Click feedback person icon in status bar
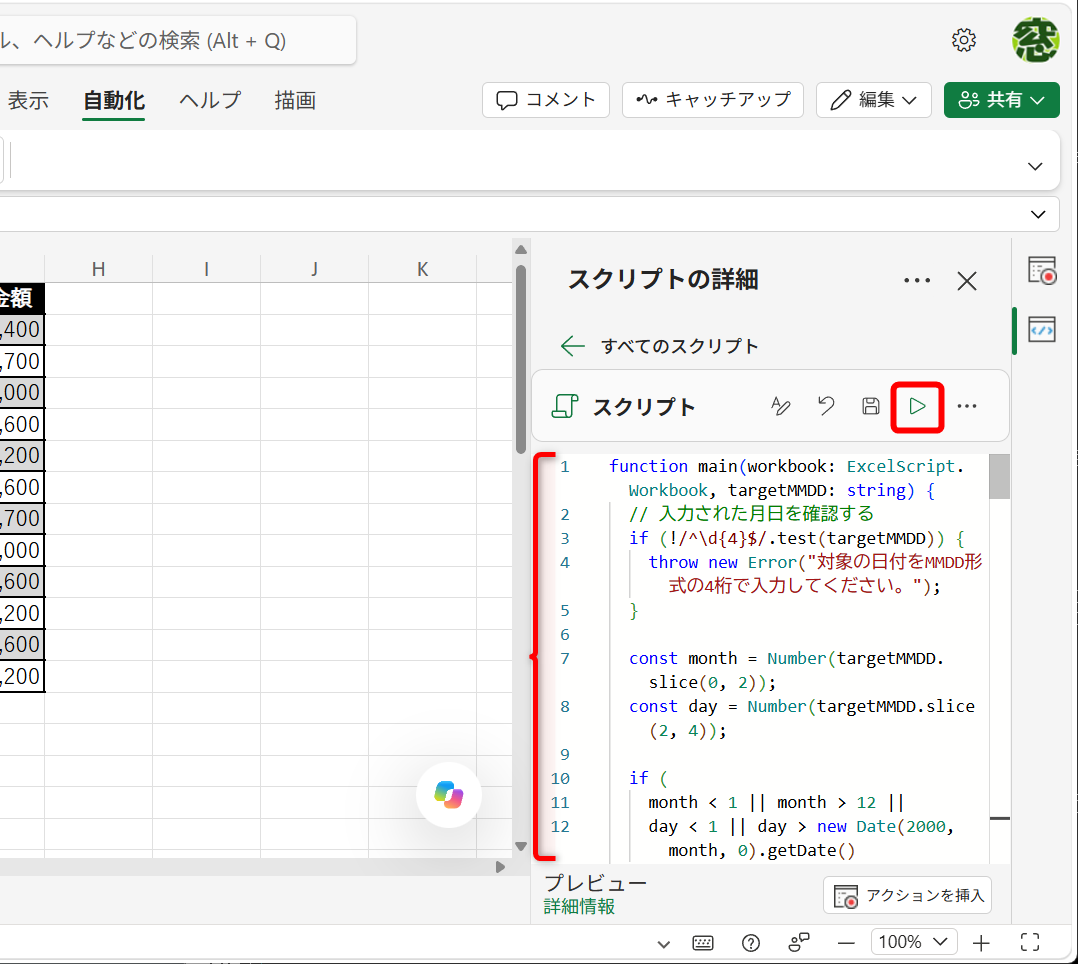This screenshot has height=964, width=1078. 798,943
